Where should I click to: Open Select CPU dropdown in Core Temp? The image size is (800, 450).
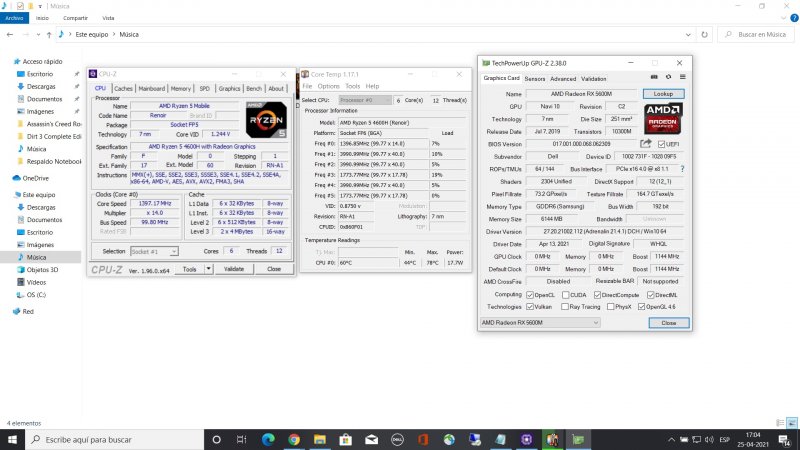click(365, 101)
